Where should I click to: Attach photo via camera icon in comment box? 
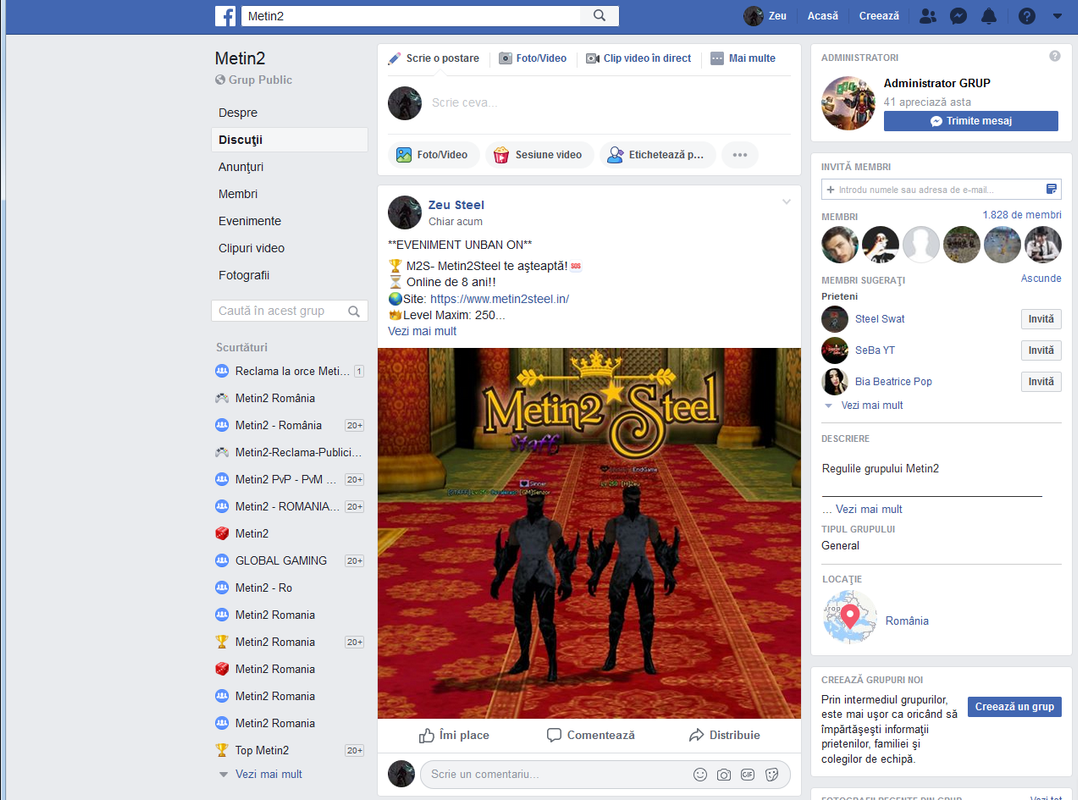[x=724, y=775]
